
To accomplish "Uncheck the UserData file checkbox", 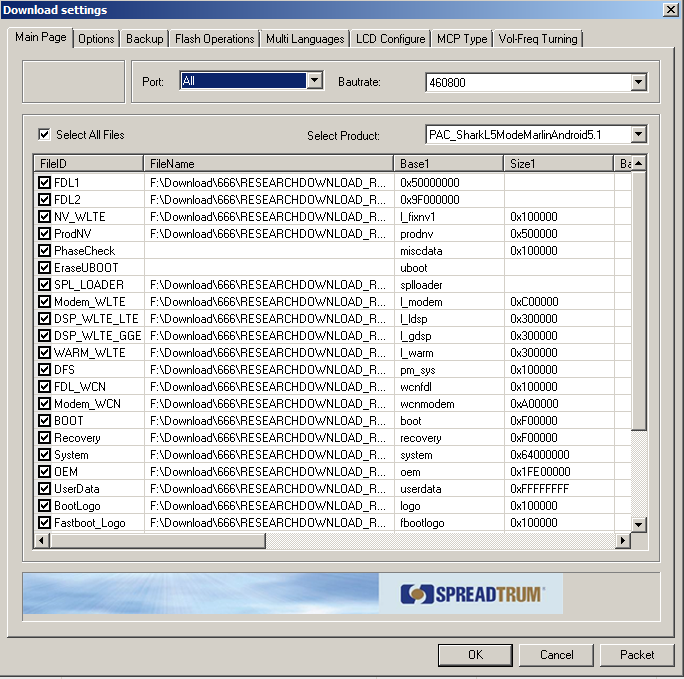I will (x=44, y=489).
